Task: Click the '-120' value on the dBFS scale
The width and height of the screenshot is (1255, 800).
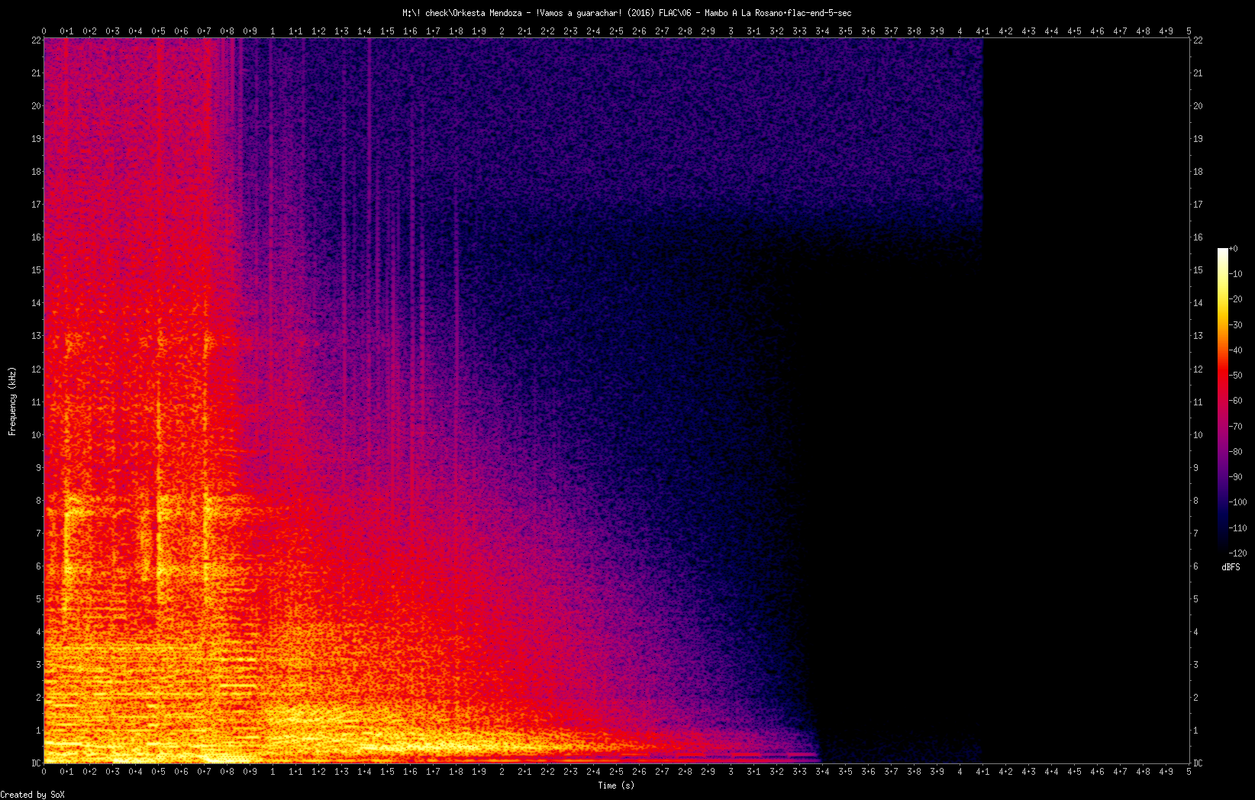Action: pos(1238,553)
